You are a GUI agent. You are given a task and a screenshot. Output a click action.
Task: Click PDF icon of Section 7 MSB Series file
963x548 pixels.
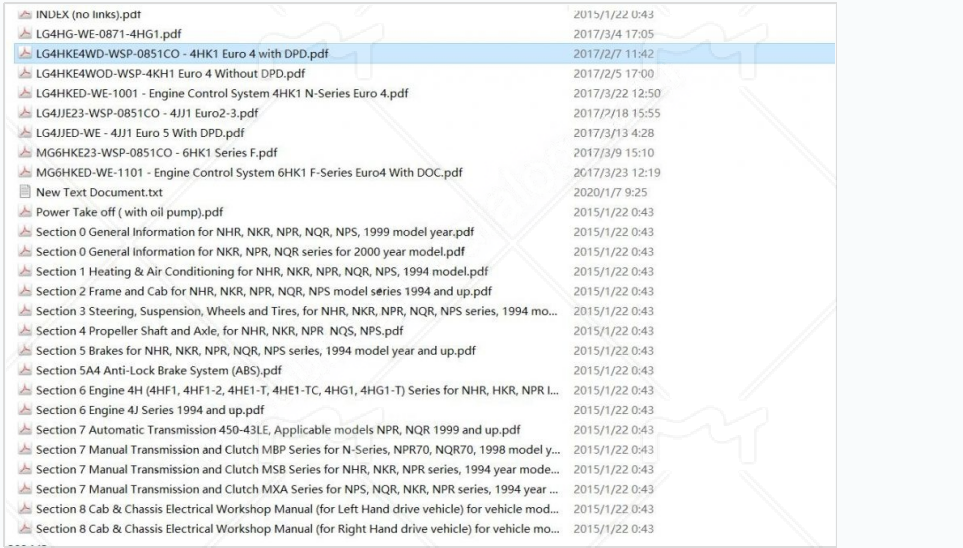(x=25, y=469)
